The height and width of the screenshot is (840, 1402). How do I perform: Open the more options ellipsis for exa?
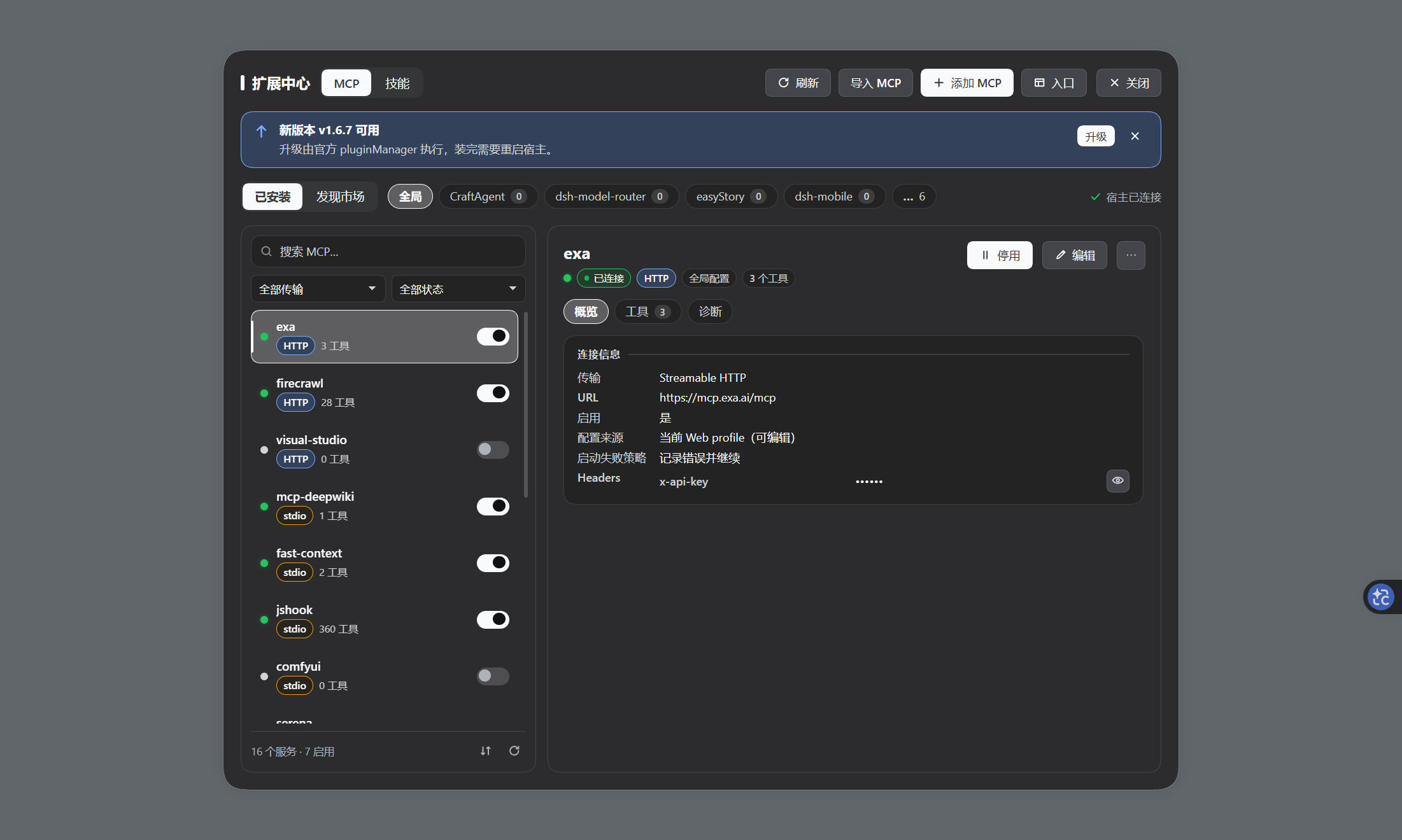click(x=1131, y=255)
